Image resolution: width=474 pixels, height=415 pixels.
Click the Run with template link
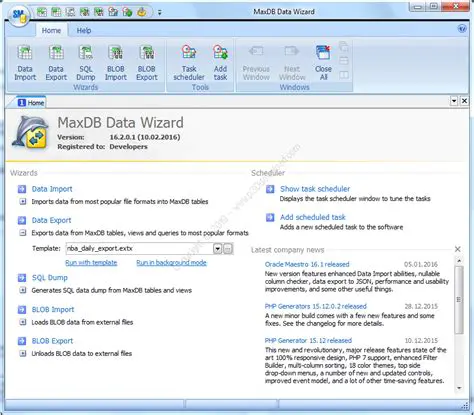point(91,263)
